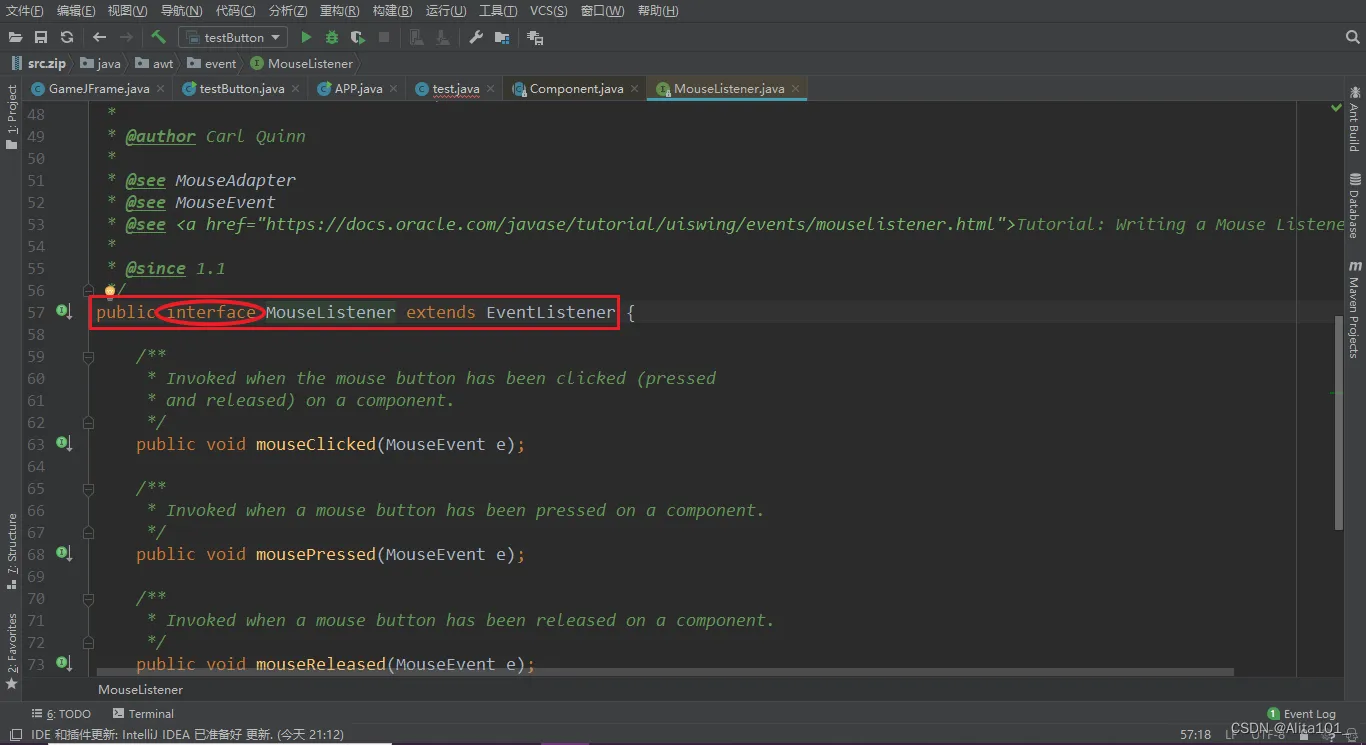
Task: Click the gutter icon beside mouseClicked line 63
Action: pyautogui.click(x=64, y=443)
